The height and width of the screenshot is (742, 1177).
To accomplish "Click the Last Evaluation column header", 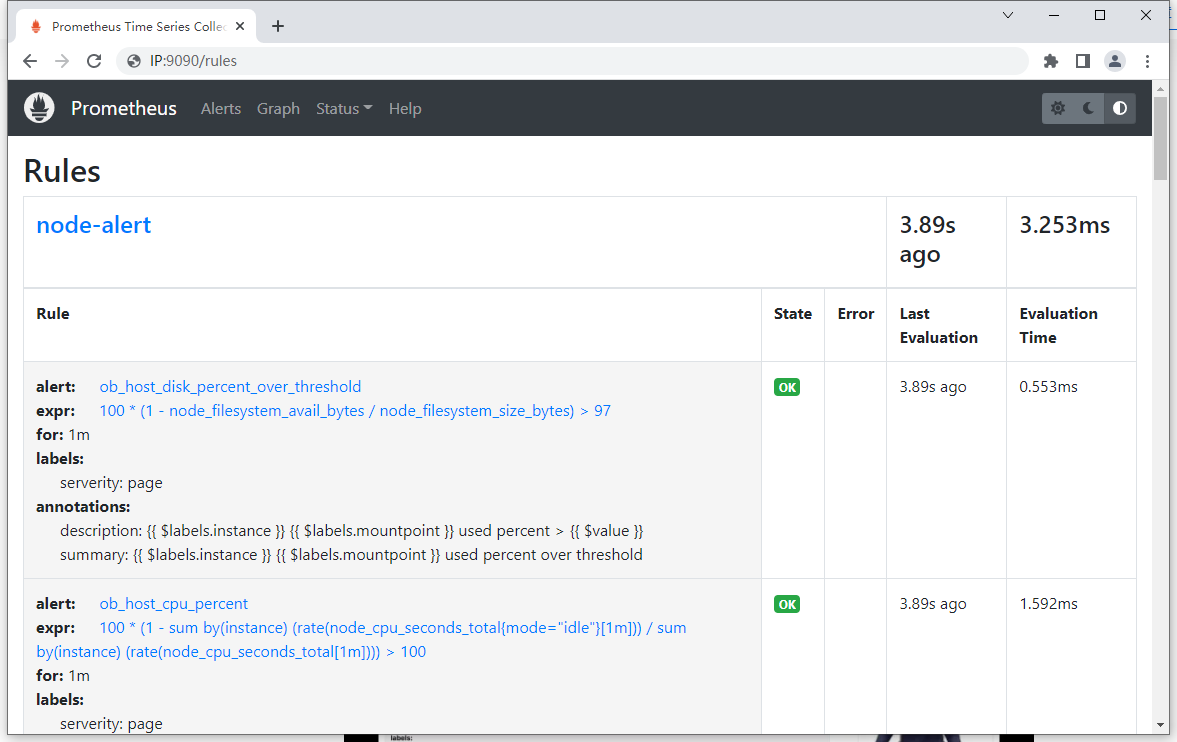I will tap(938, 325).
